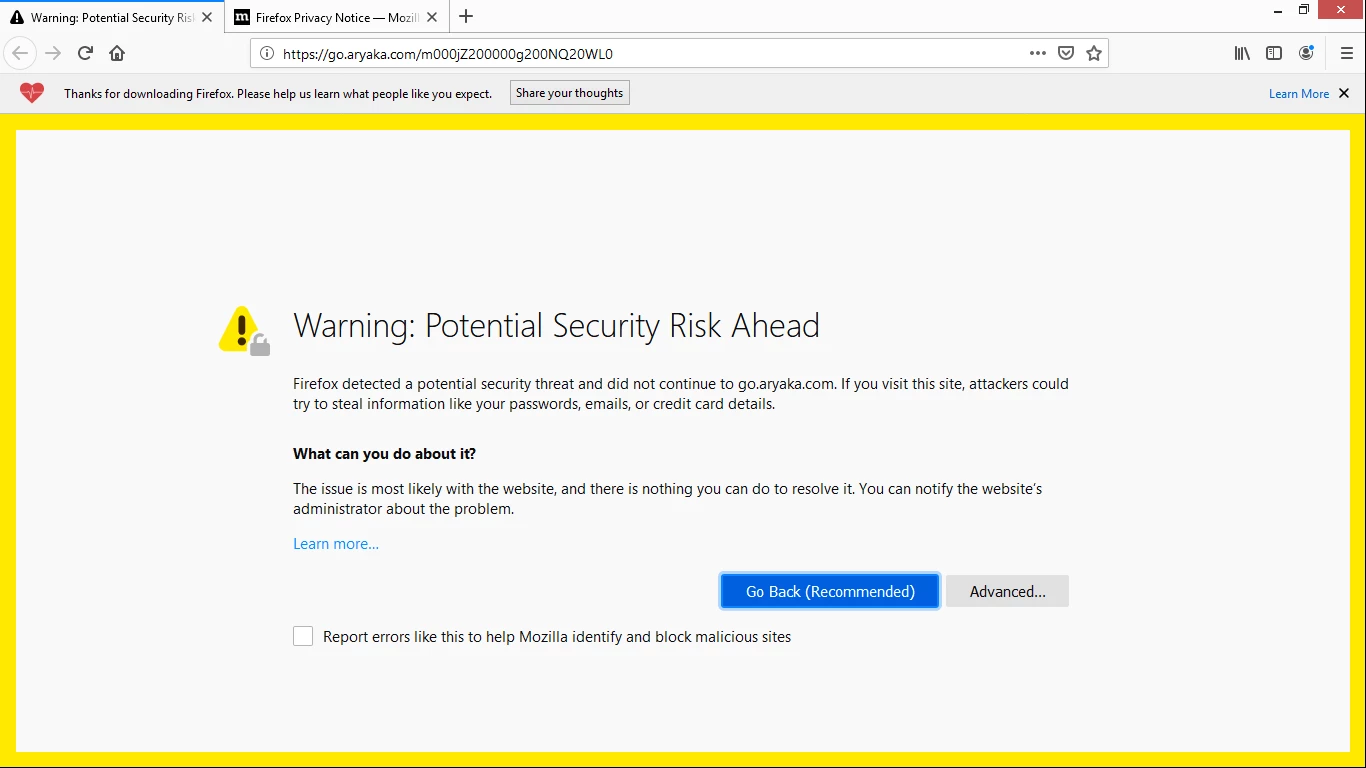The width and height of the screenshot is (1366, 768).
Task: Click the 'What can you do about it?' heading
Action: (384, 454)
